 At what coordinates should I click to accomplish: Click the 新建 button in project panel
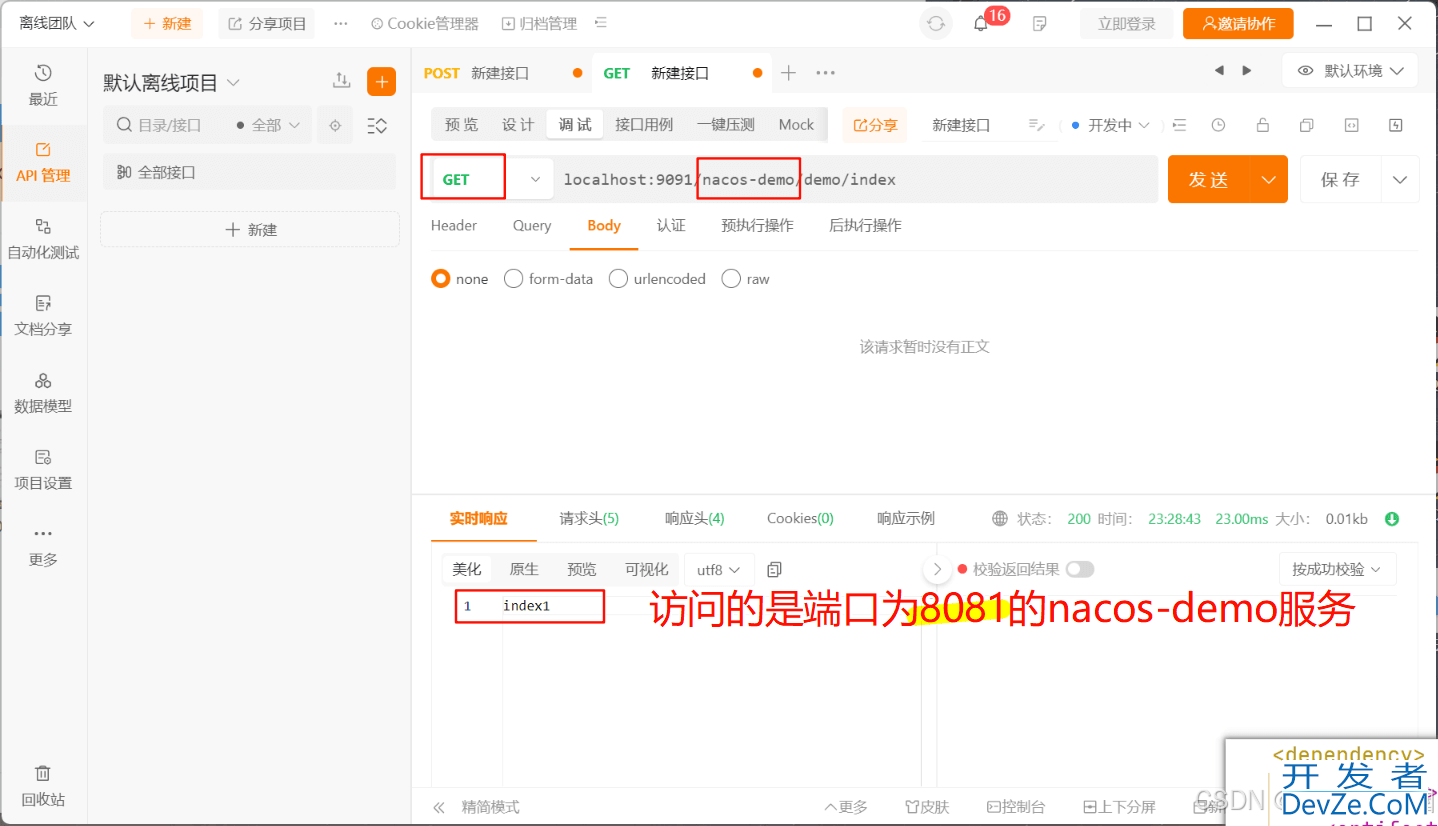click(250, 230)
